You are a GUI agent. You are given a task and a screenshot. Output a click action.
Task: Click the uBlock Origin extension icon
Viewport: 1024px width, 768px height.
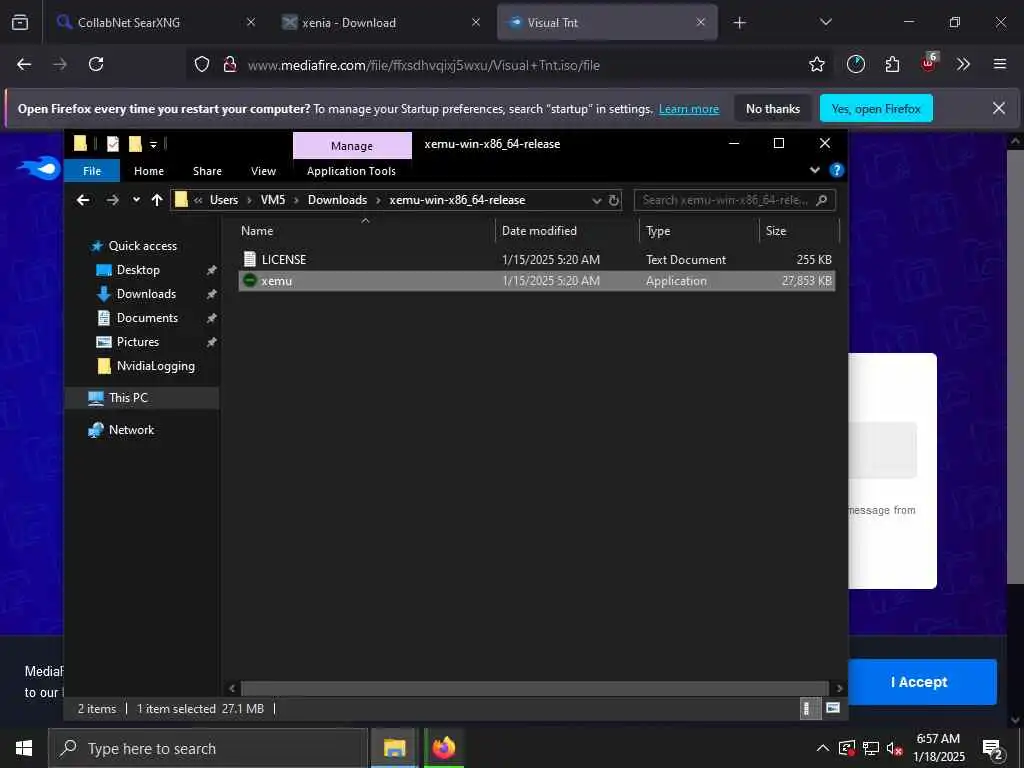click(929, 63)
